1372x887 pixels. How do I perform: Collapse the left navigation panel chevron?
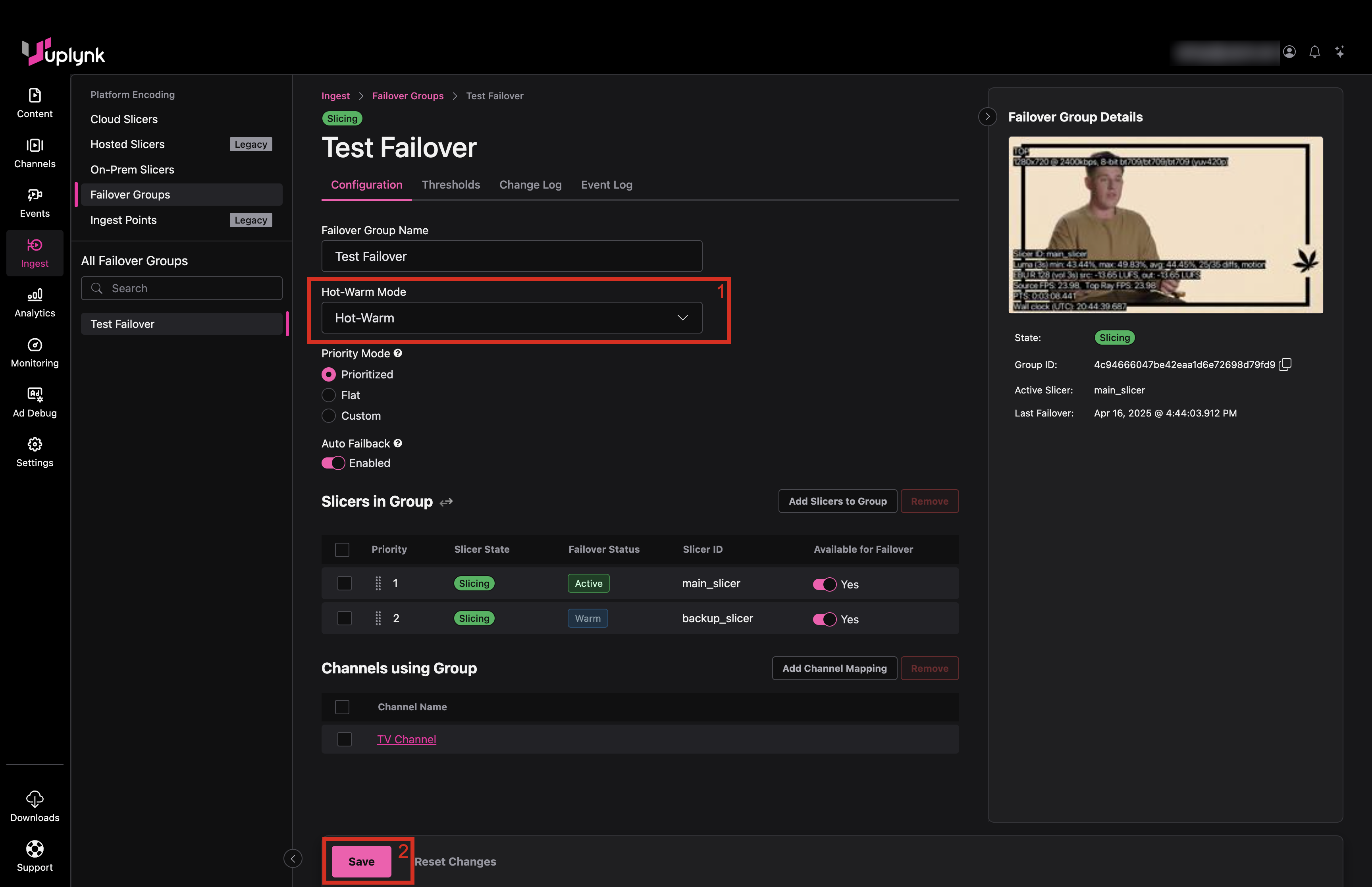click(293, 858)
